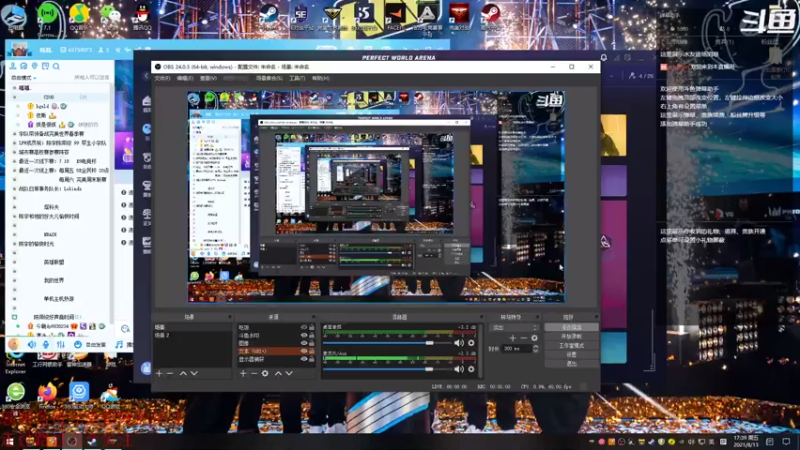This screenshot has height=450, width=800.
Task: Mute Mic/Aux speaker icon in mixer
Action: coord(459,369)
